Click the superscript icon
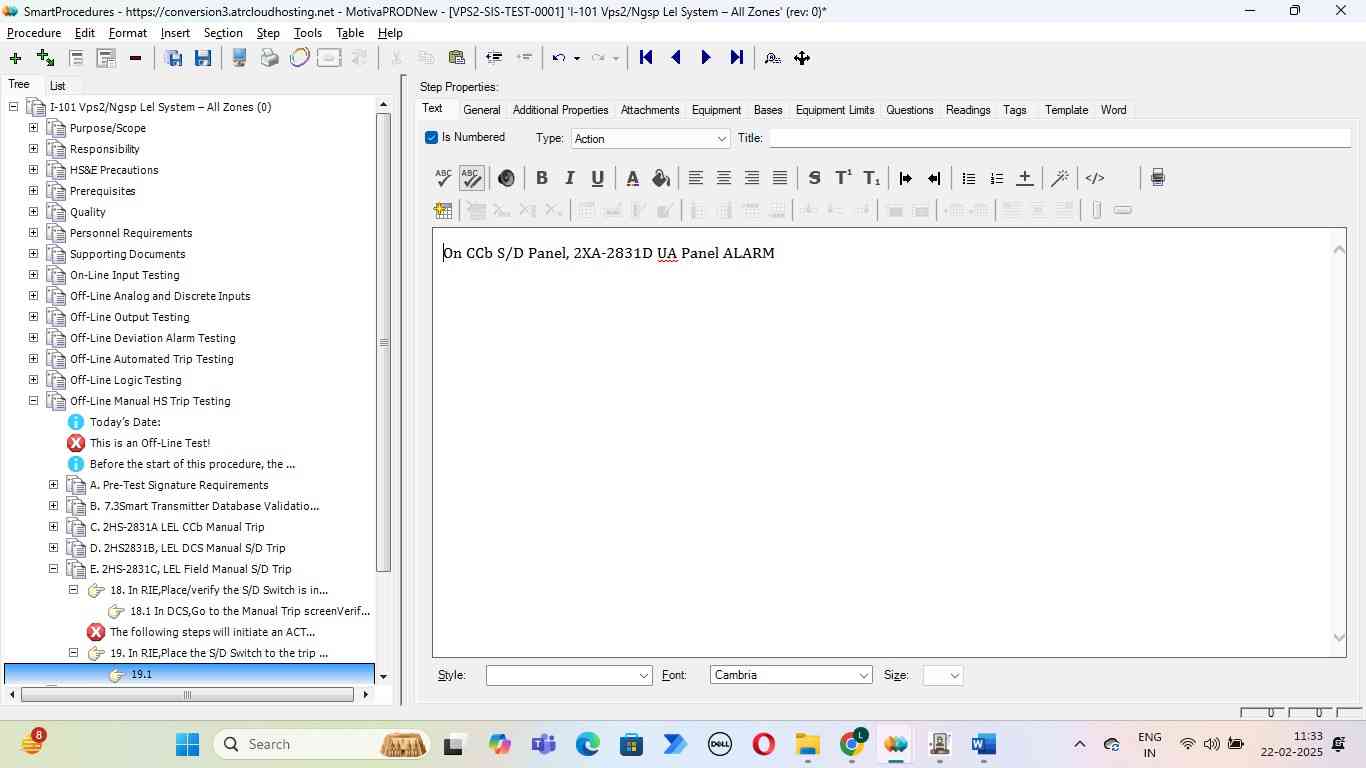The height and width of the screenshot is (768, 1366). point(843,178)
